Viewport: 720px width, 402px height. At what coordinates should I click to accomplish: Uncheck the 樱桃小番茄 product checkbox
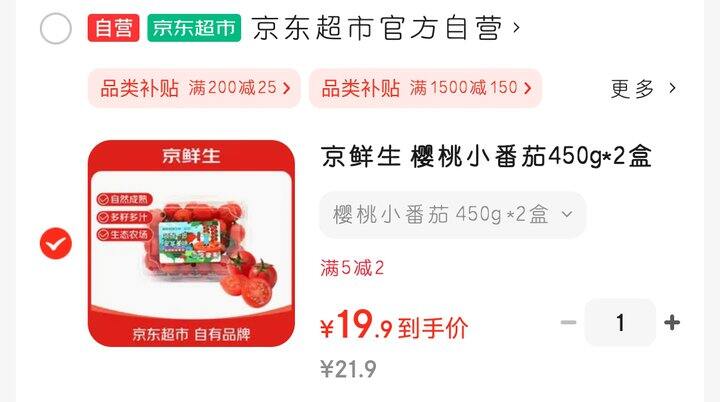56,243
